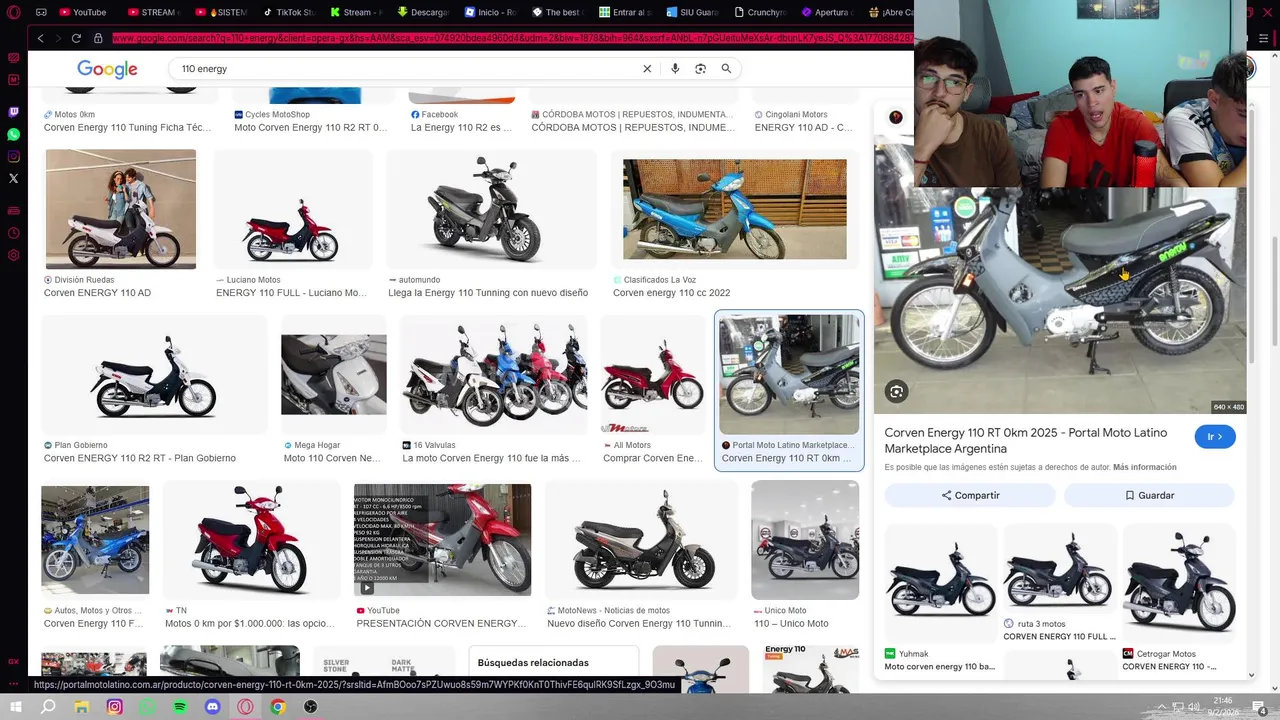Open Clasificados La Voz blue moto image
Image resolution: width=1280 pixels, height=720 pixels.
735,209
